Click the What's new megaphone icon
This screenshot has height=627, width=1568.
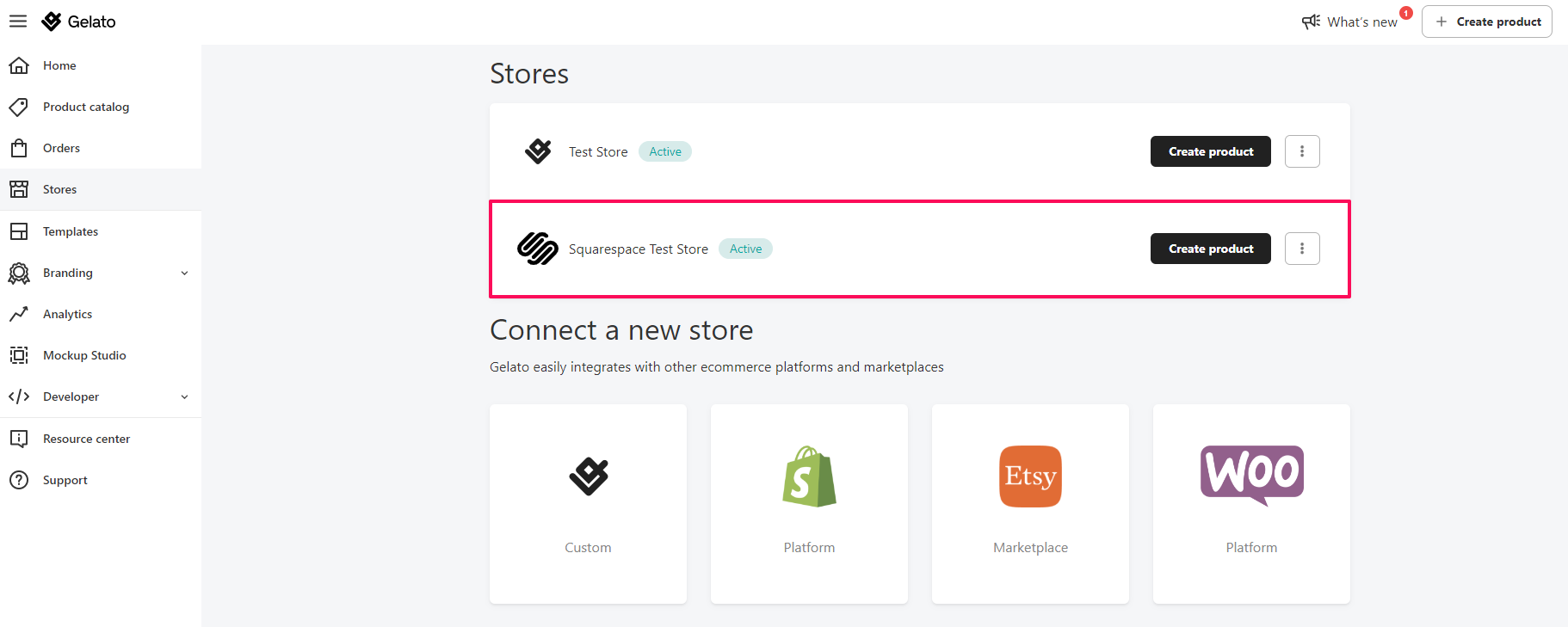click(1311, 22)
